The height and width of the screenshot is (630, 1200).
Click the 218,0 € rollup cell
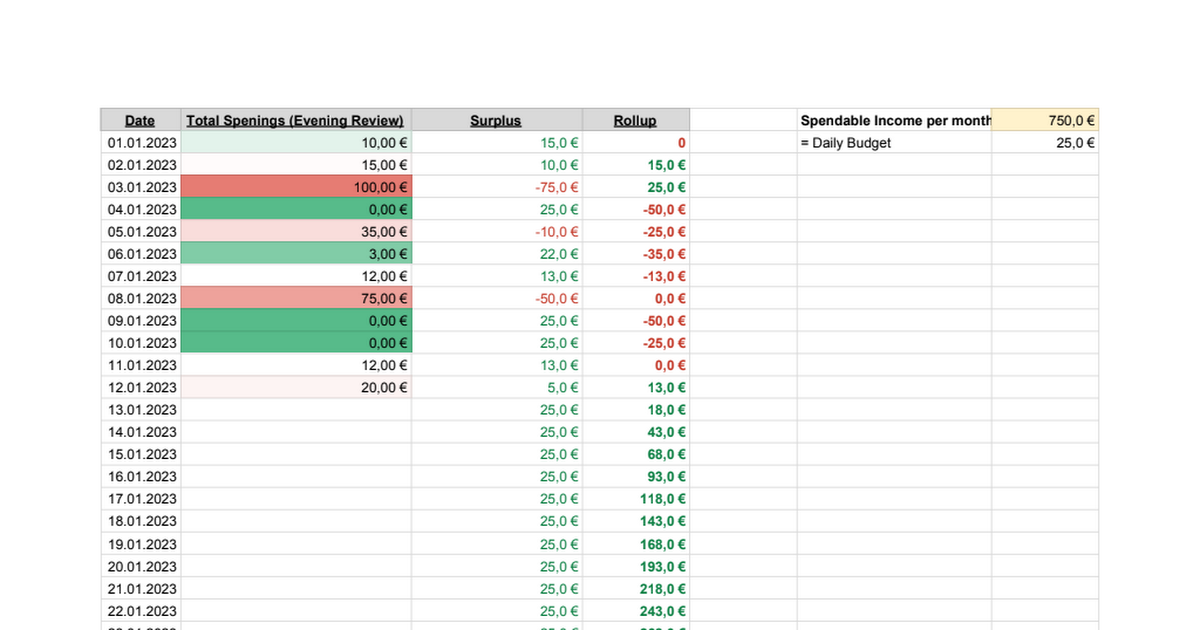coord(635,589)
